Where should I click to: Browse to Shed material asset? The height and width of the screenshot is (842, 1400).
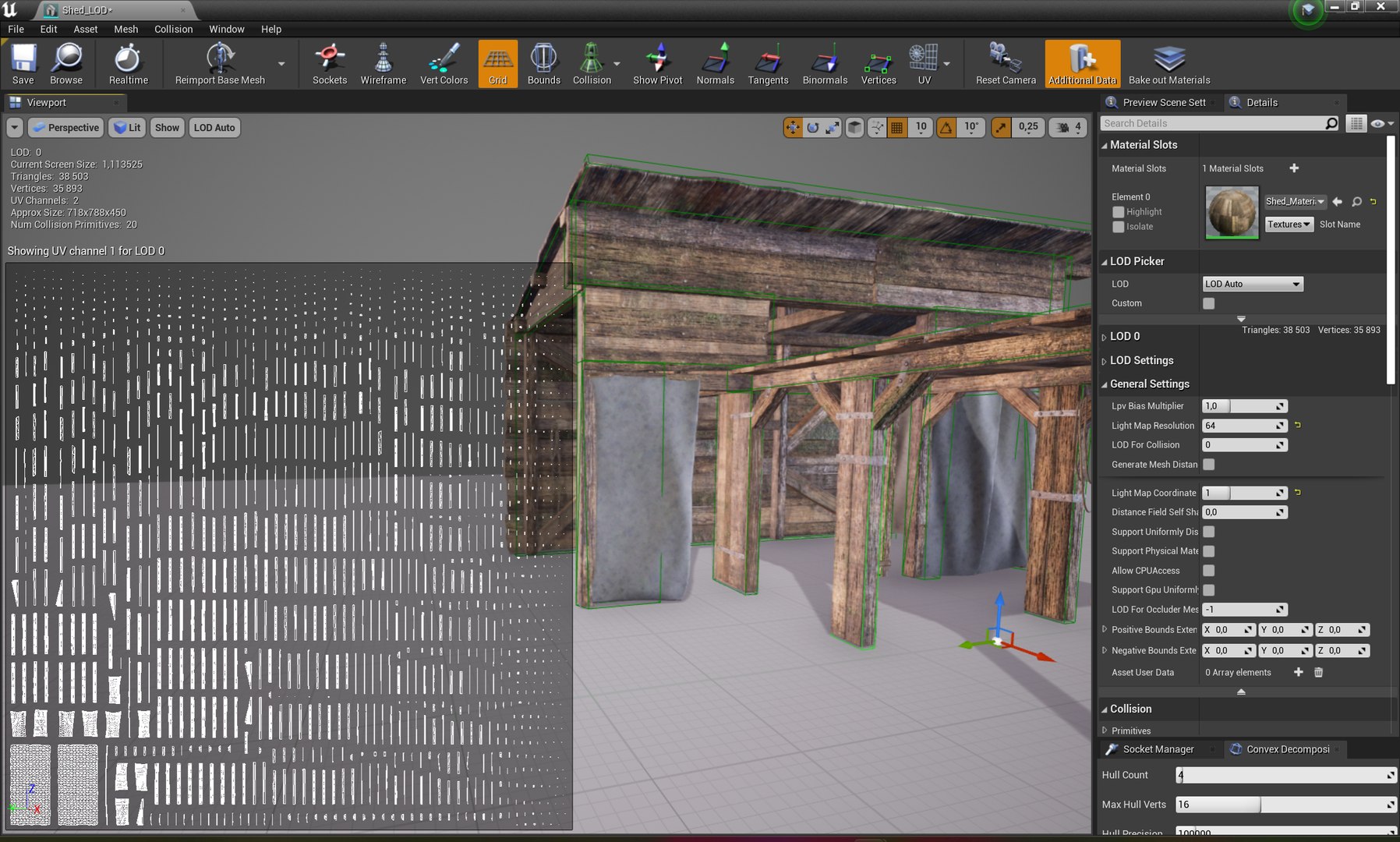click(1356, 202)
